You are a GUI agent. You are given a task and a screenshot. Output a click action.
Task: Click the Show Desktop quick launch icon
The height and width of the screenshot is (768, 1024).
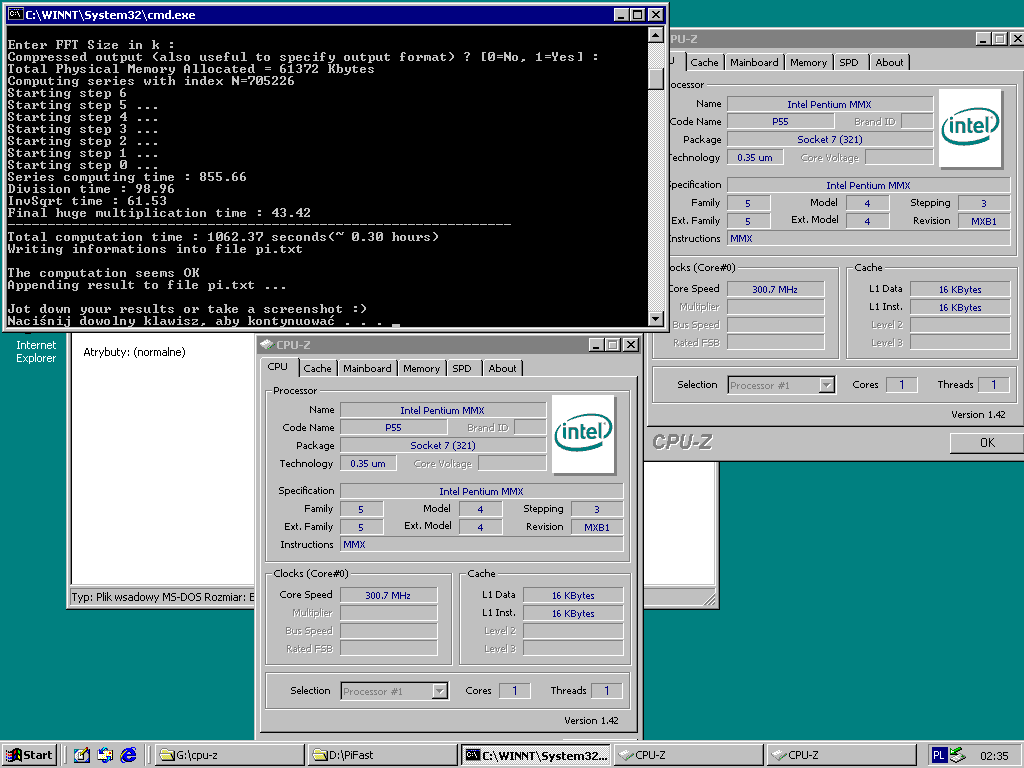[x=81, y=755]
